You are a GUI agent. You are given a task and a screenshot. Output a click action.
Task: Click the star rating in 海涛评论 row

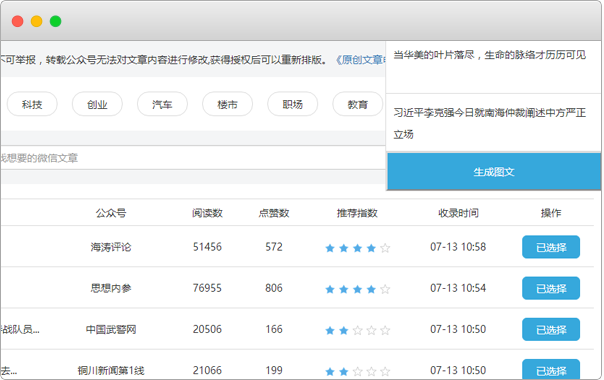pos(357,248)
